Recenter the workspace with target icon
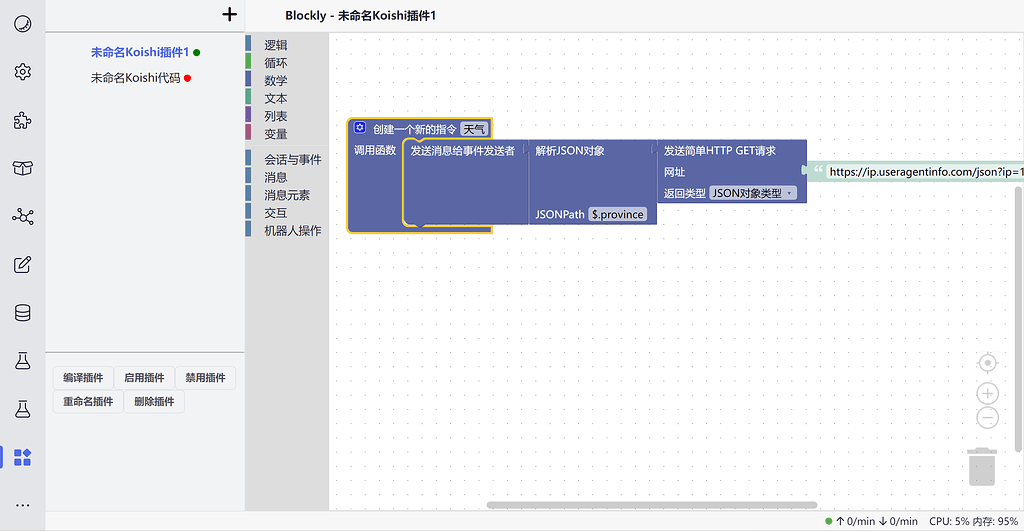The width and height of the screenshot is (1024, 531). (987, 362)
